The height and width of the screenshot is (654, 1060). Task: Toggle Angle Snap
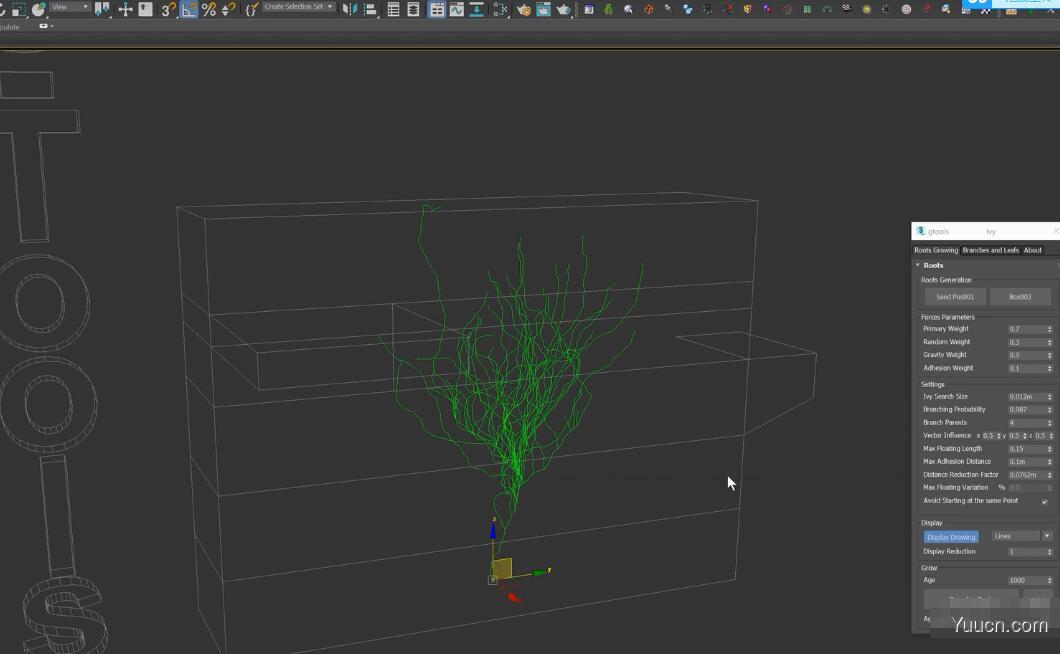[x=189, y=9]
